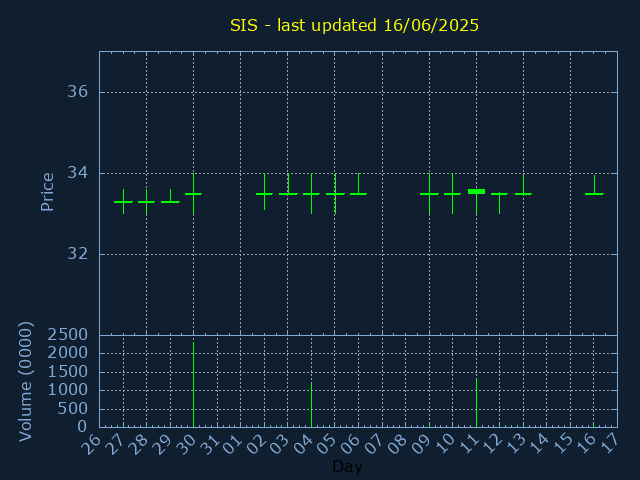Select the price candlestick for day 10

tap(452, 194)
